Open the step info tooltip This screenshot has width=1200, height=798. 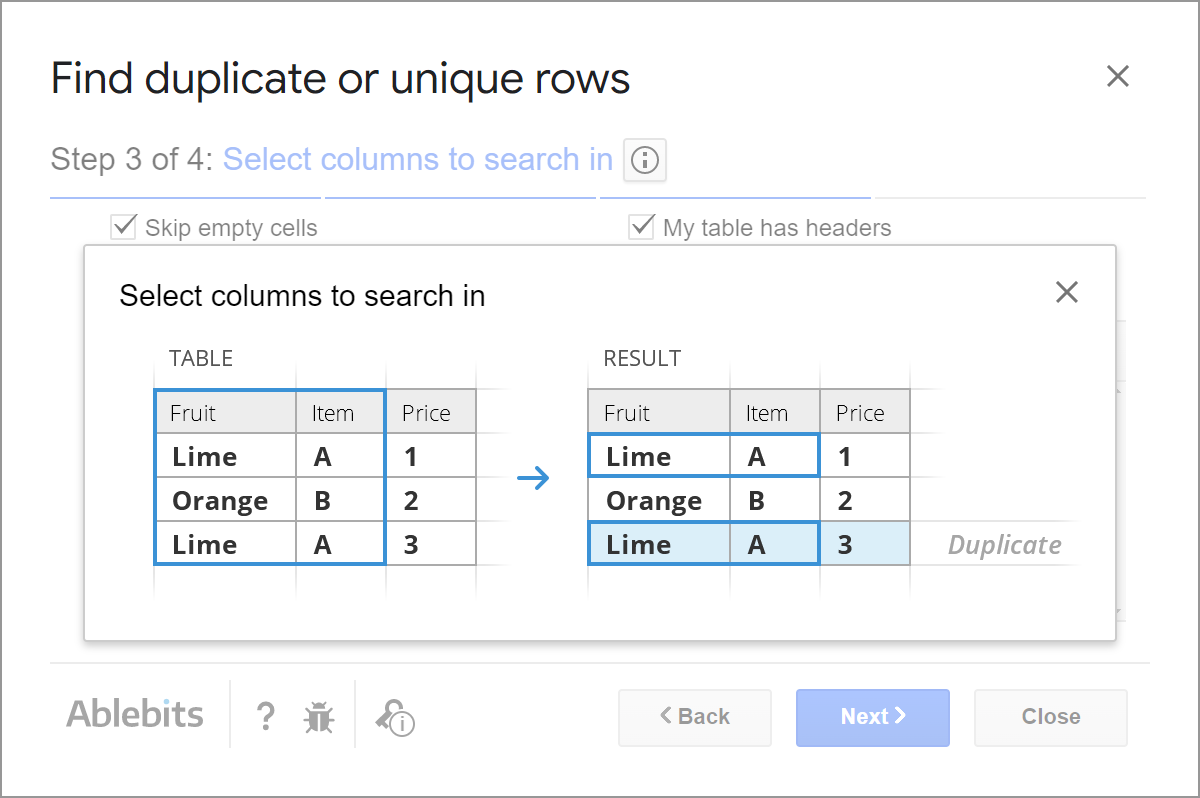[644, 160]
